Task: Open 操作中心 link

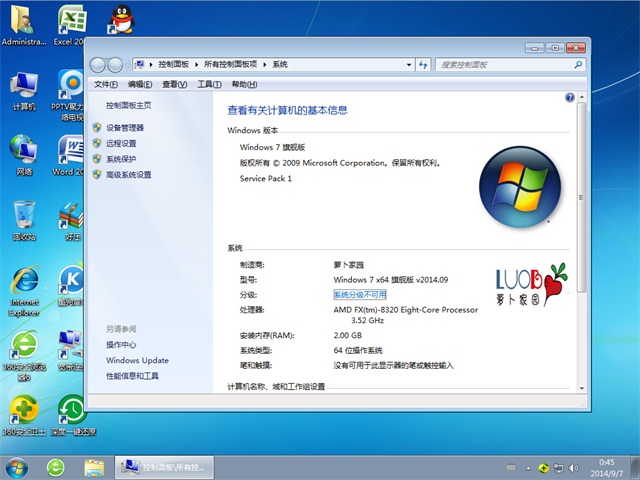Action: tap(121, 344)
